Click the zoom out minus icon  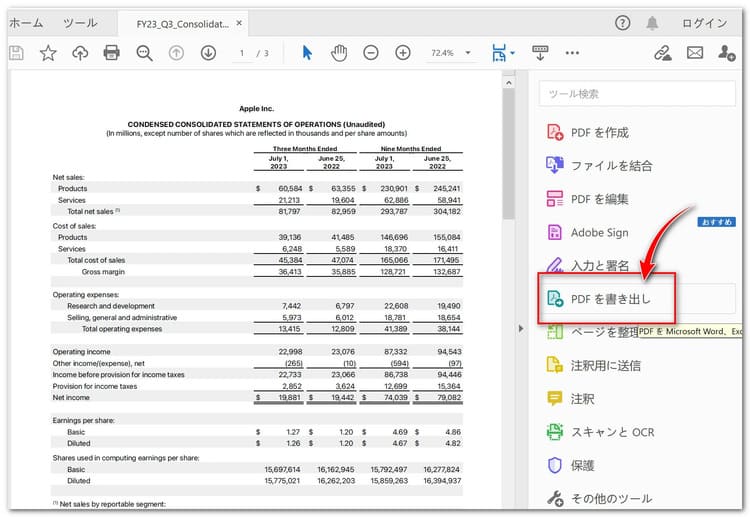click(x=371, y=53)
